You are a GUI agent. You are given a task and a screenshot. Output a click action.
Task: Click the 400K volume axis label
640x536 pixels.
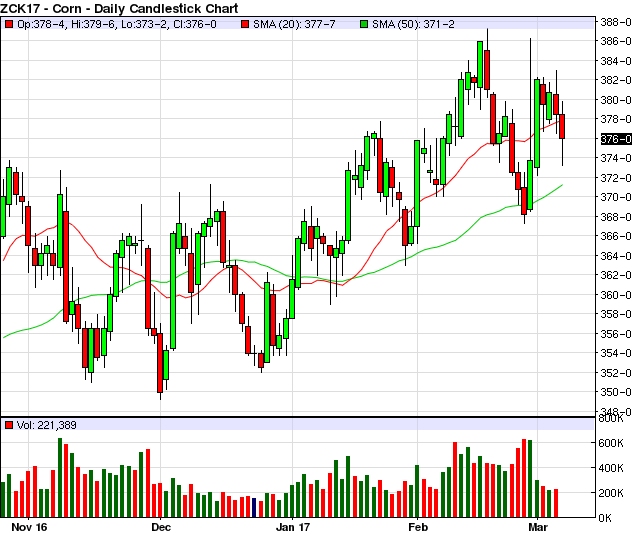coord(611,468)
